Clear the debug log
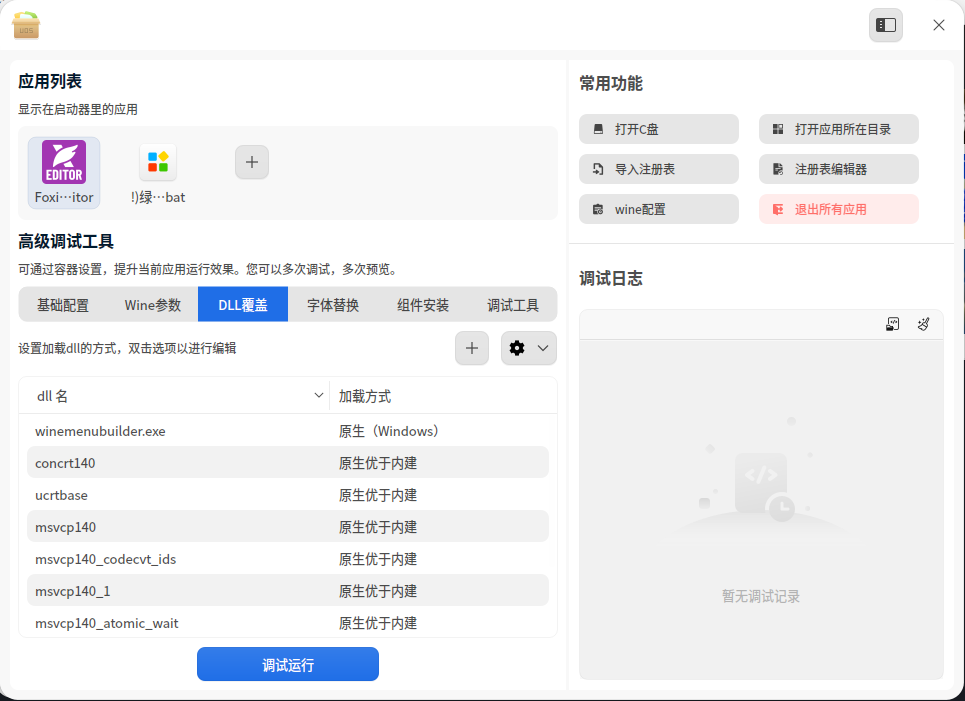The width and height of the screenshot is (965, 701). (923, 324)
